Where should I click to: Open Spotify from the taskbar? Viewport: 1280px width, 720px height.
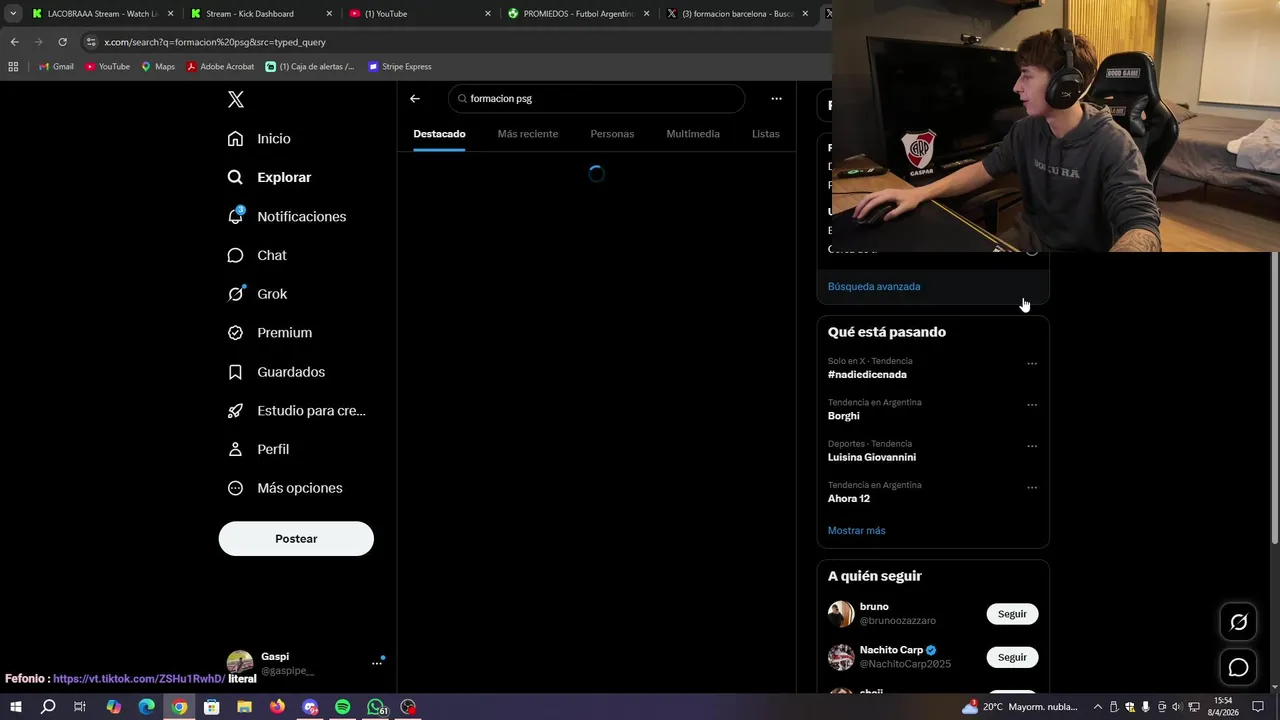(x=343, y=707)
